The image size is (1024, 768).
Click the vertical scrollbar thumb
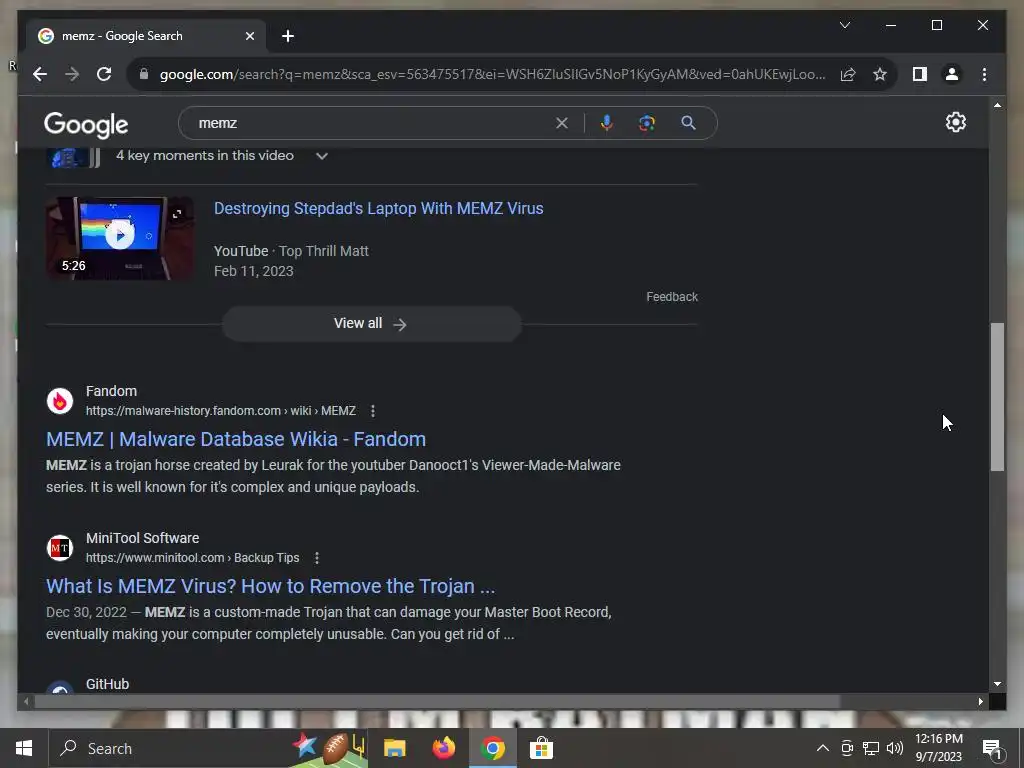pyautogui.click(x=997, y=396)
